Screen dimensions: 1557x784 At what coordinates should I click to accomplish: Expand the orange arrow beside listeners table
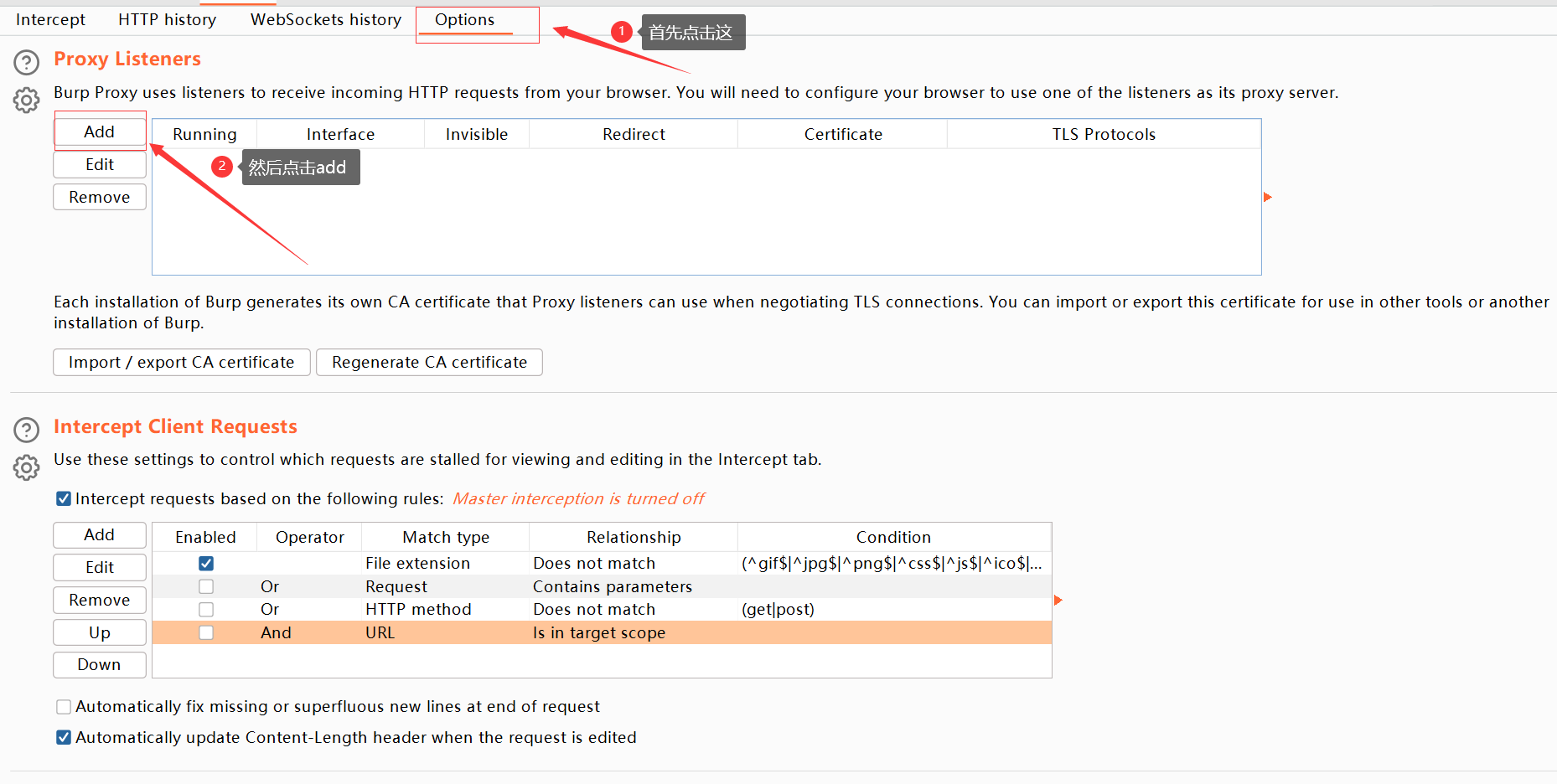pos(1267,197)
